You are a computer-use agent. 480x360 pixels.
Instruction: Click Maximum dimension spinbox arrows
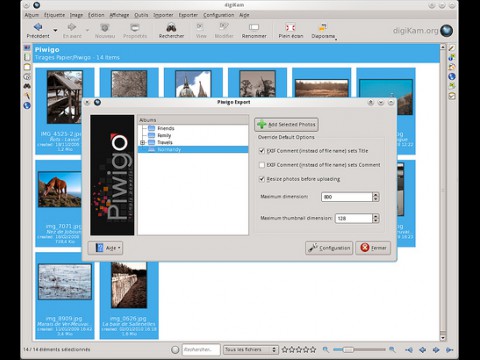click(376, 197)
